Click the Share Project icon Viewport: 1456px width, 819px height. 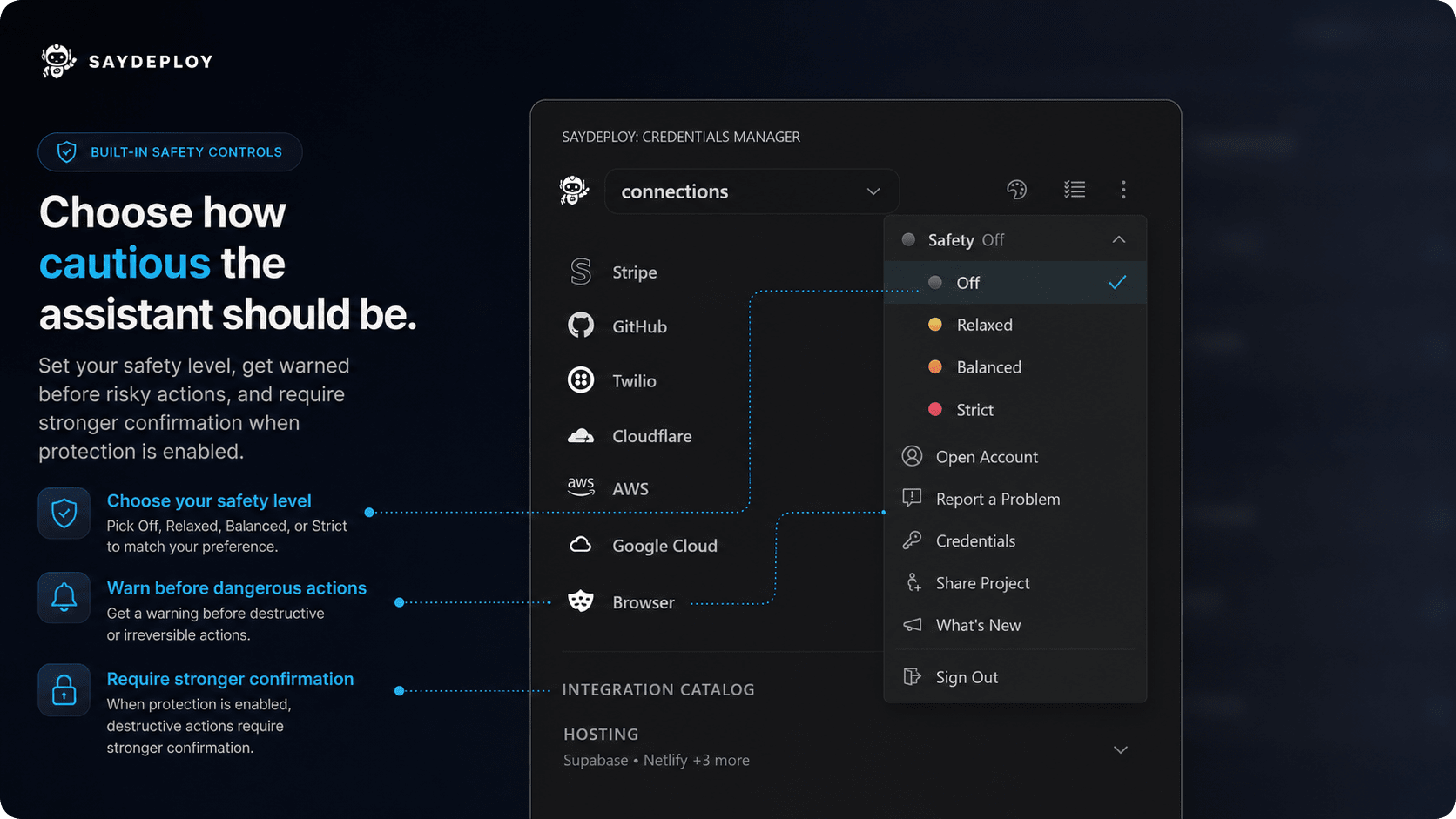point(912,582)
